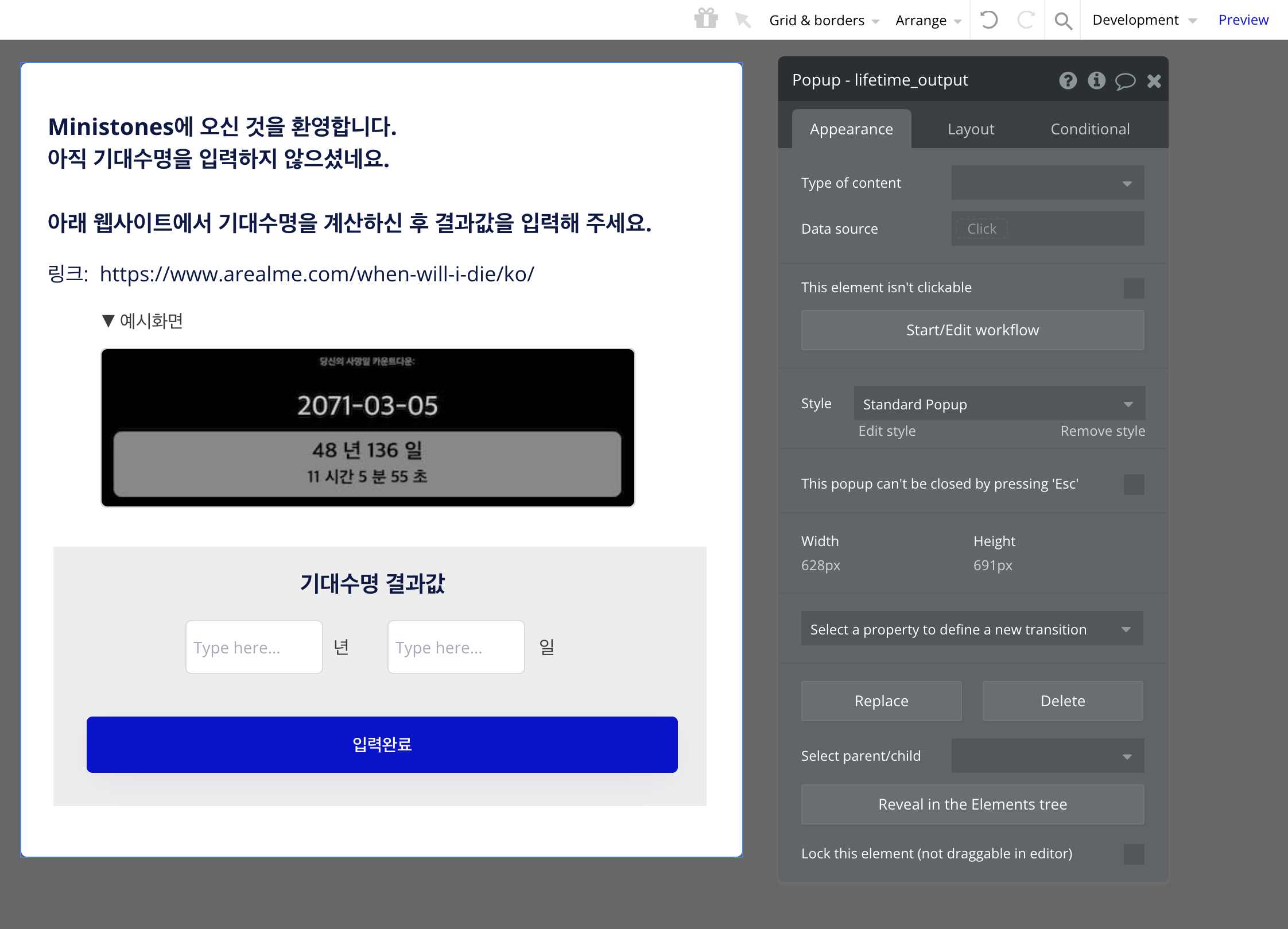Click the year (년) input field
Viewport: 1288px width, 929px height.
tap(254, 647)
